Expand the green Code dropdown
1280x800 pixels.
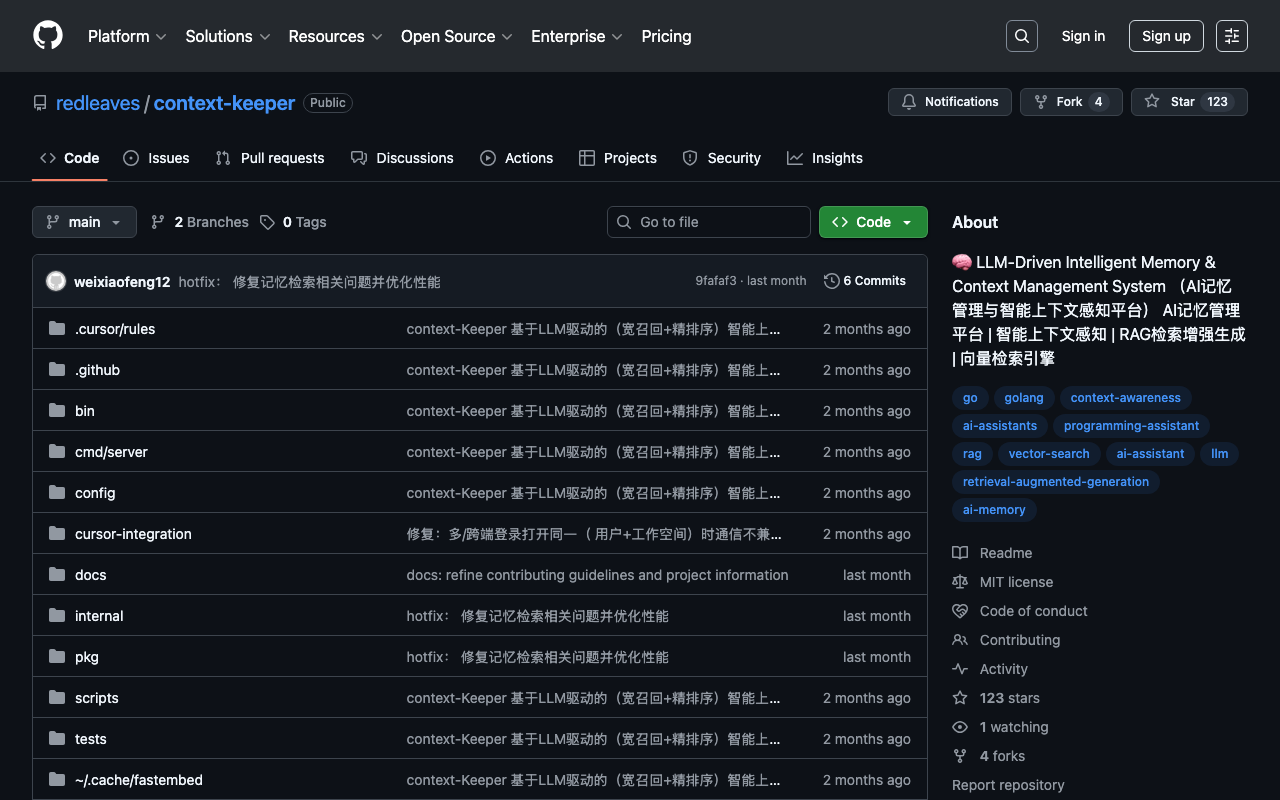coord(872,222)
